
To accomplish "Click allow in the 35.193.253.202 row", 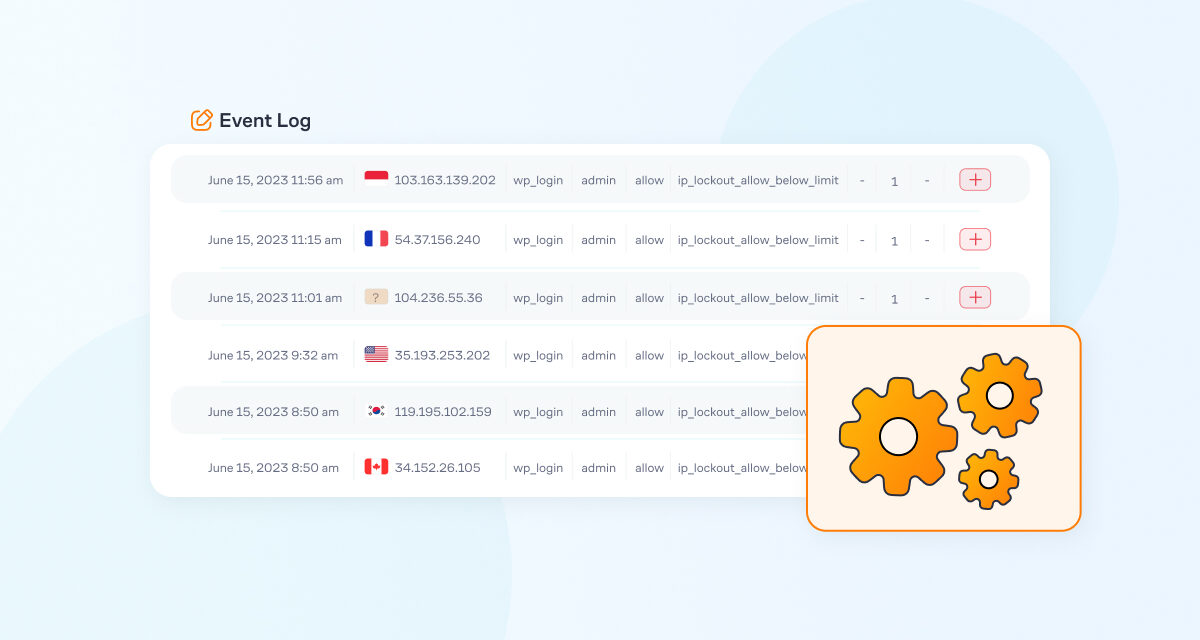I will pos(649,355).
